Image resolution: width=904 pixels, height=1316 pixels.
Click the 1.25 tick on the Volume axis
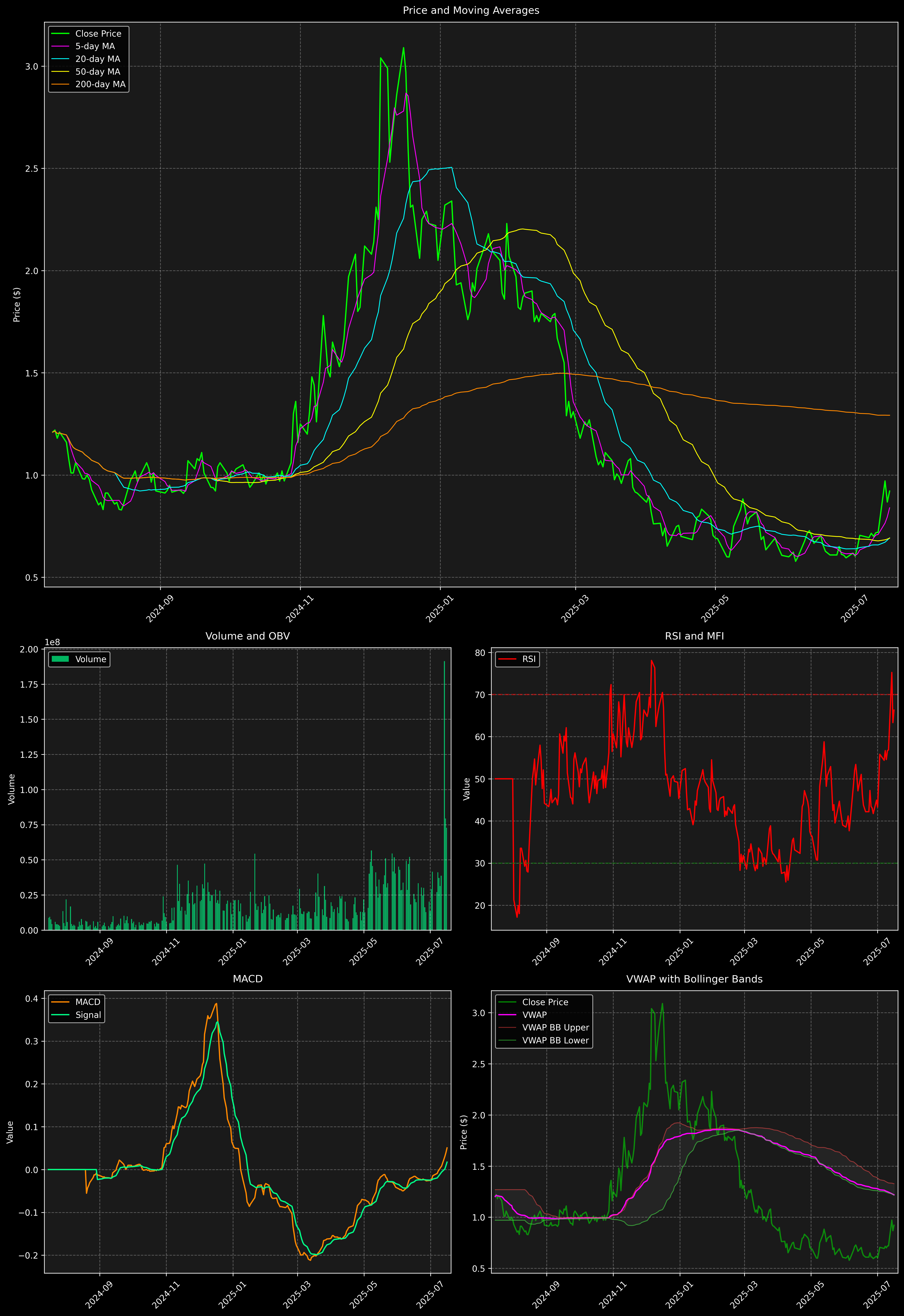[x=29, y=755]
